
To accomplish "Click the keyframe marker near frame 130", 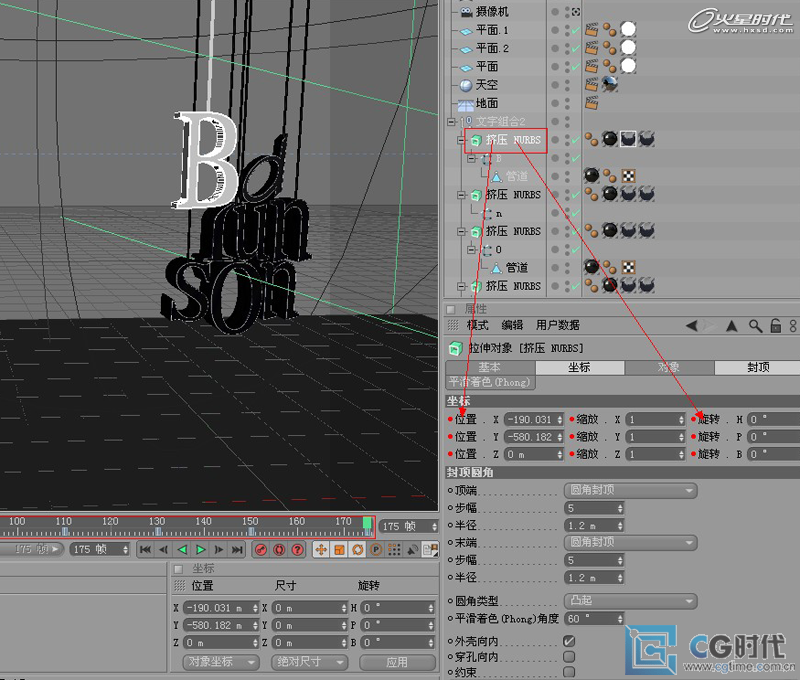I will [x=158, y=532].
